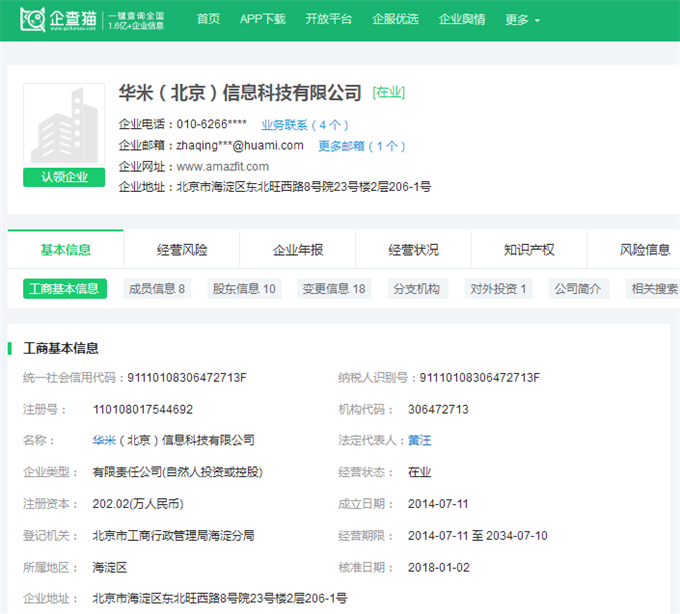The image size is (680, 614).
Task: Select the 工商基本信息 sub-tab button
Action: pos(65,289)
